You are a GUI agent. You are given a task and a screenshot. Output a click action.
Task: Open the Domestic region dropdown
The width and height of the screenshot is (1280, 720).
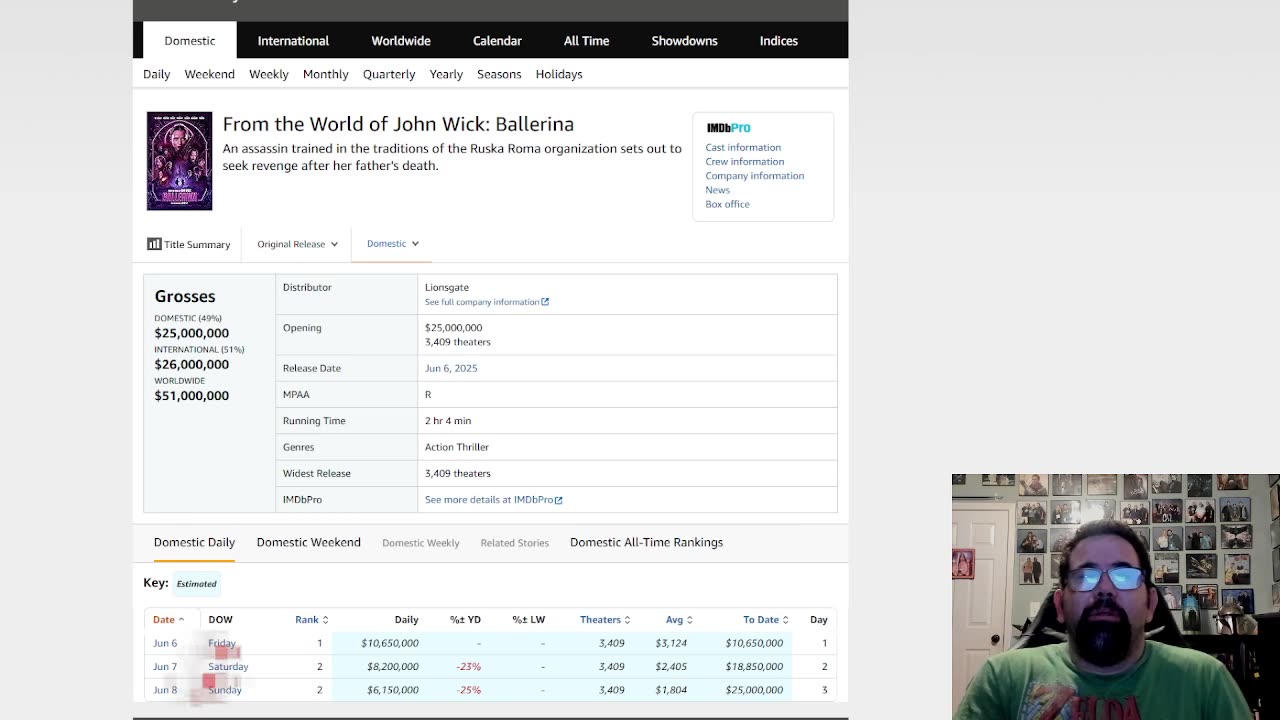(x=392, y=244)
